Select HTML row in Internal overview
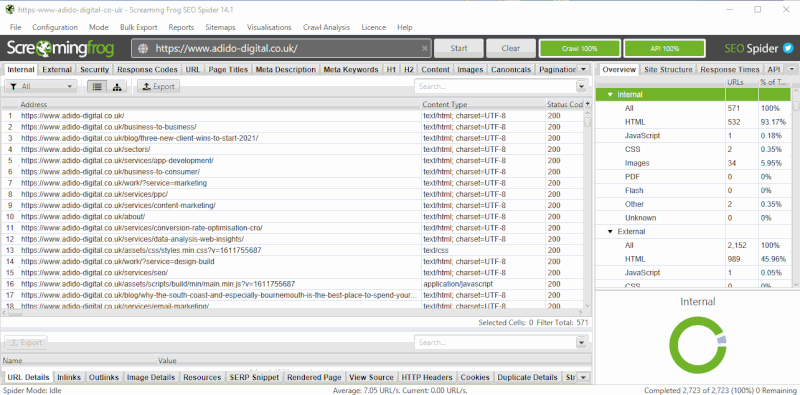This screenshot has width=800, height=395. tap(694, 122)
